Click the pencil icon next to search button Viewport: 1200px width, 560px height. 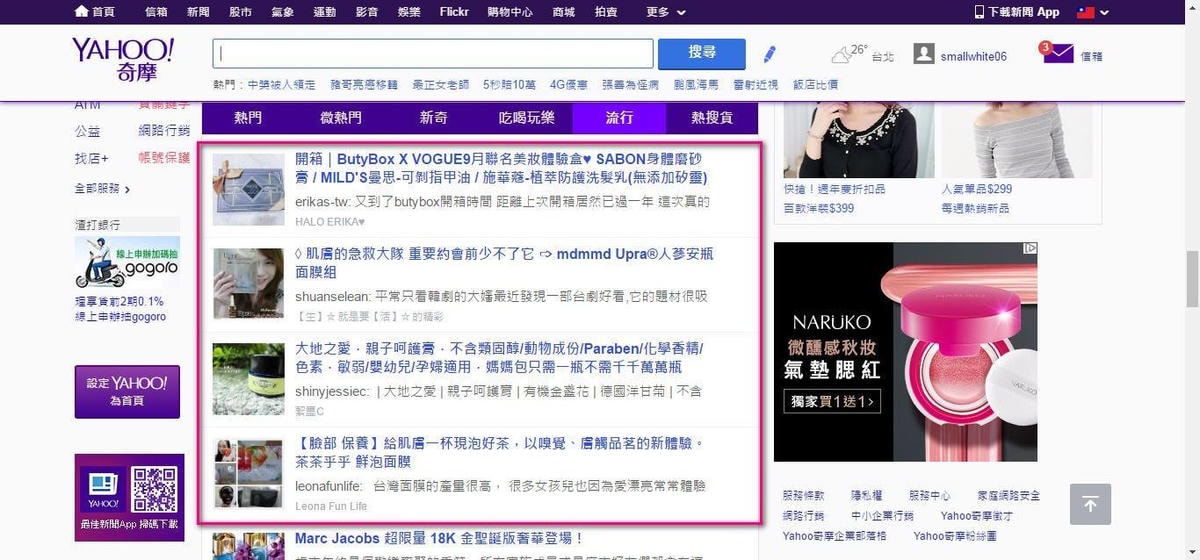coord(769,54)
